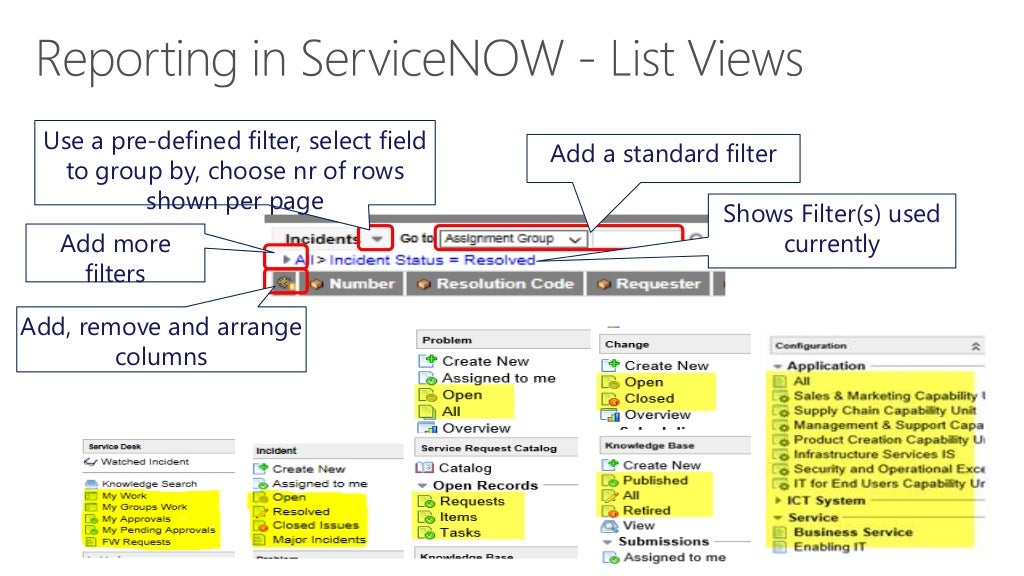Open IT for End Users Capability
Screen dimensions: 1024x576
[889, 484]
